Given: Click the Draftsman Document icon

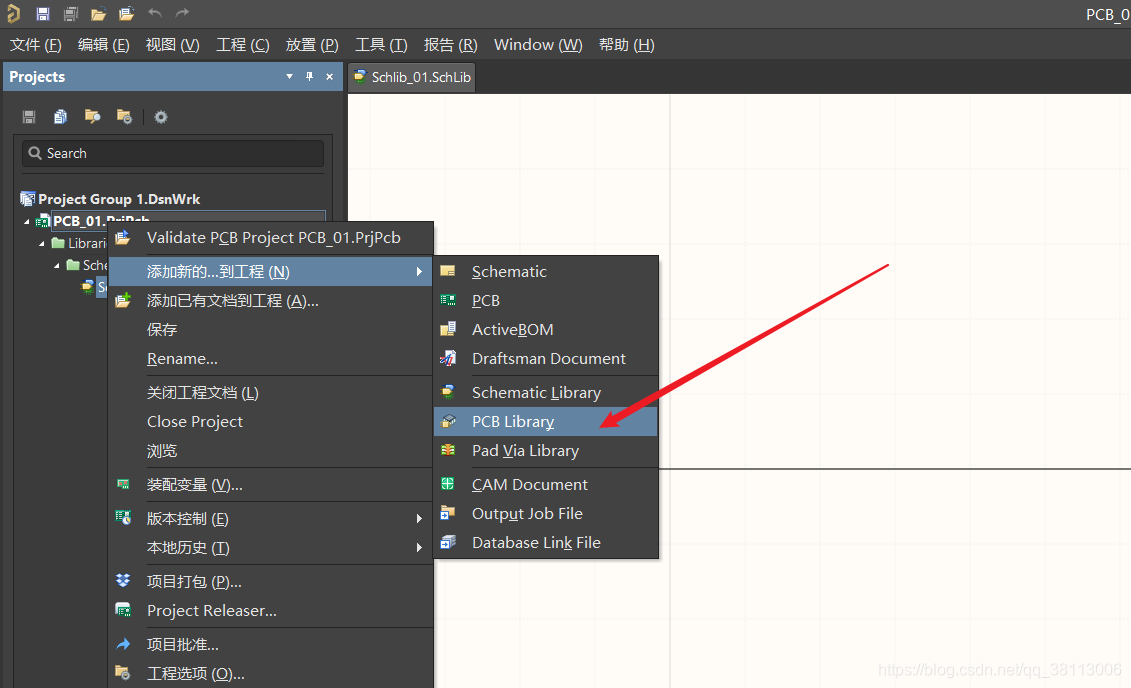Looking at the screenshot, I should point(448,358).
